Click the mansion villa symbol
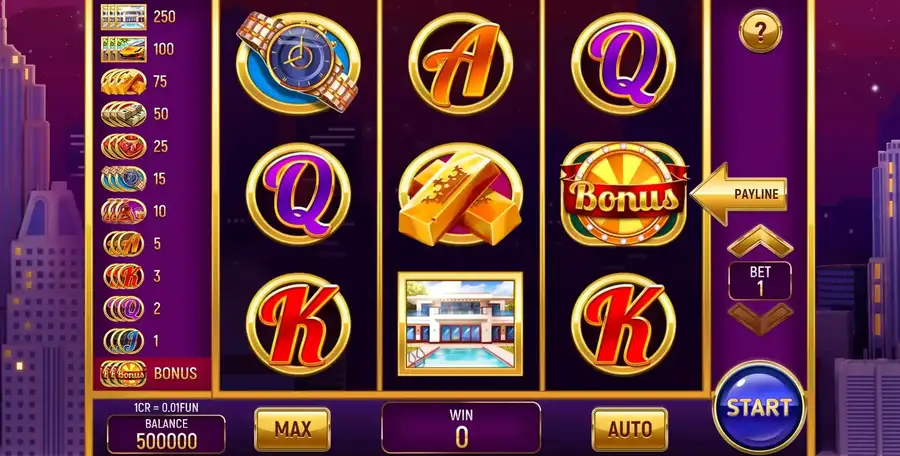Image resolution: width=900 pixels, height=456 pixels. pyautogui.click(x=460, y=324)
